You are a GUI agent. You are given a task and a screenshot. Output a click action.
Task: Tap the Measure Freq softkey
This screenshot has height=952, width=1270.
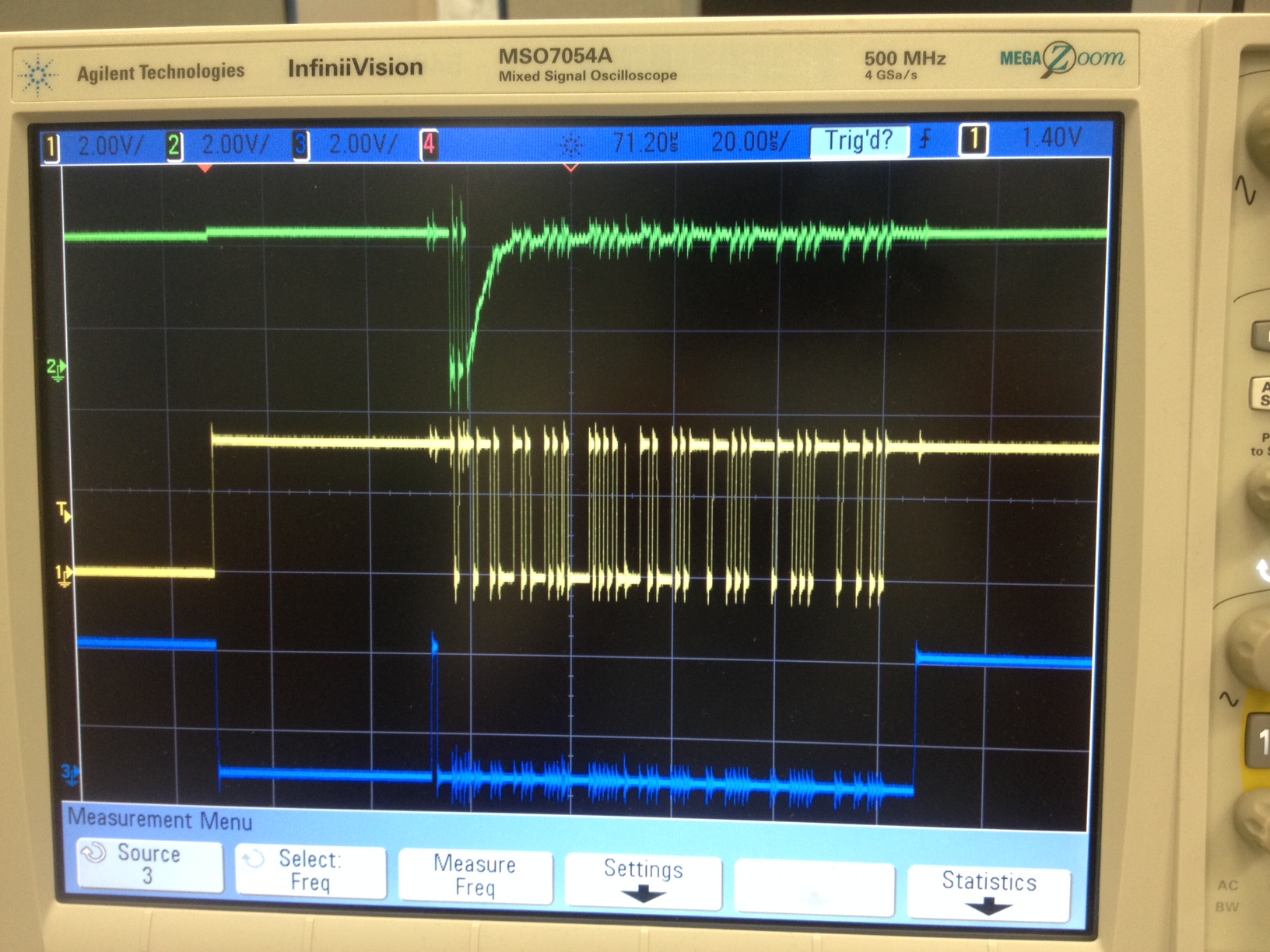coord(475,875)
